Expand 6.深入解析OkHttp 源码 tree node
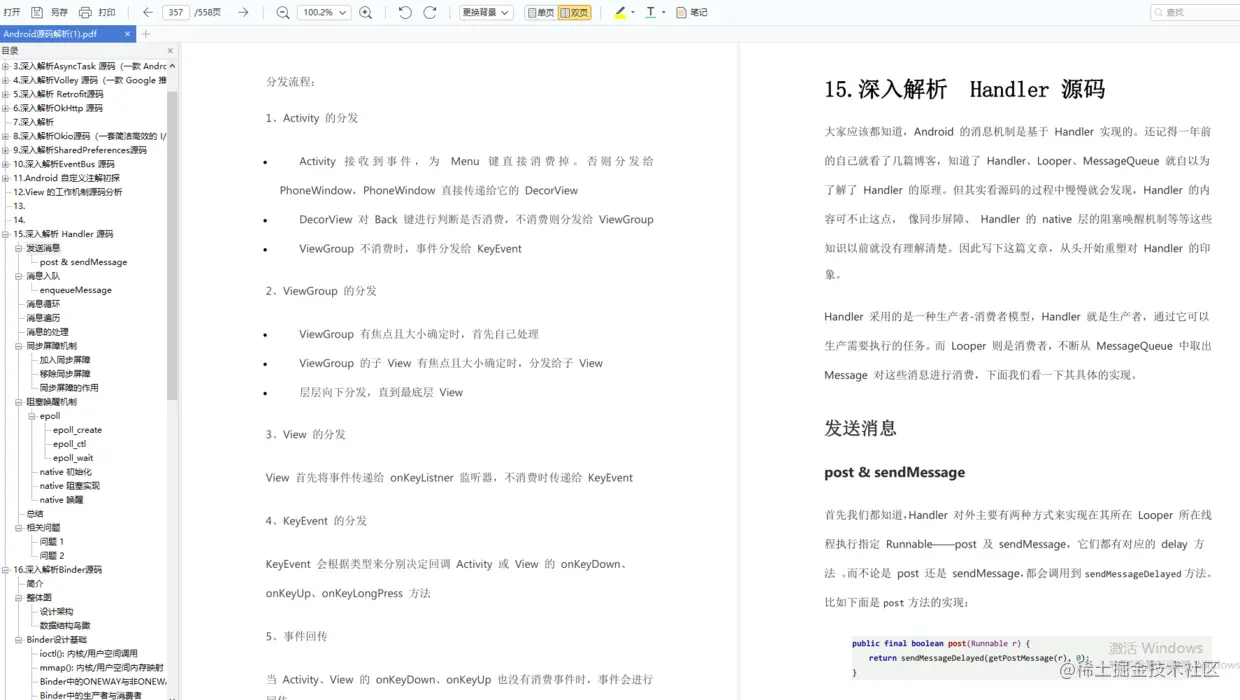 pyautogui.click(x=5, y=108)
